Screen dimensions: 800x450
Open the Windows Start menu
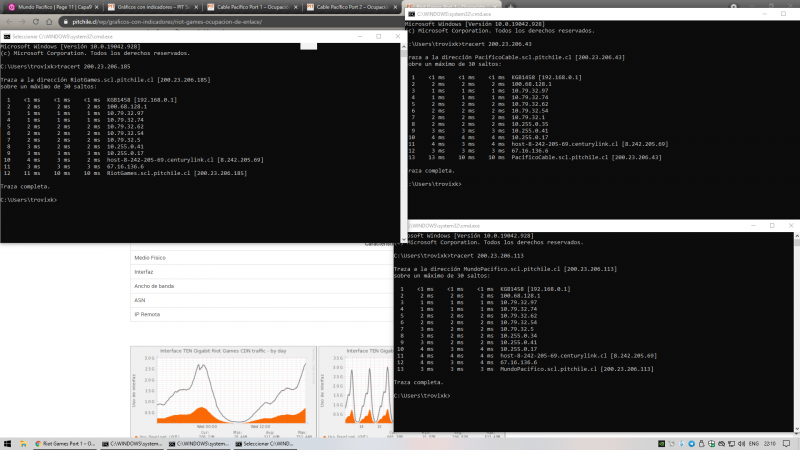tap(7, 444)
